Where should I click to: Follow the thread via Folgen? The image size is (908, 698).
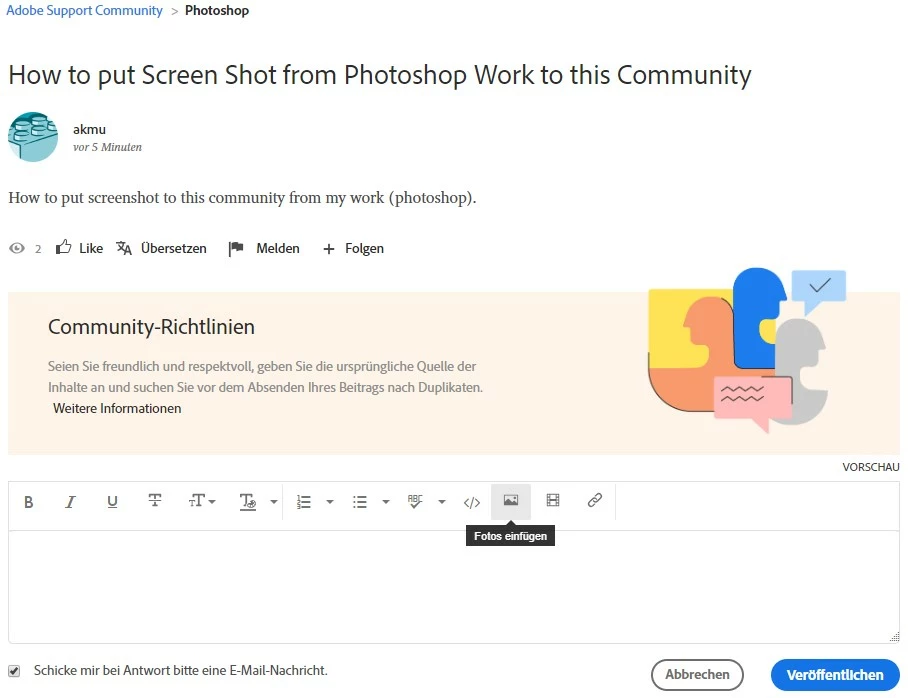point(353,248)
